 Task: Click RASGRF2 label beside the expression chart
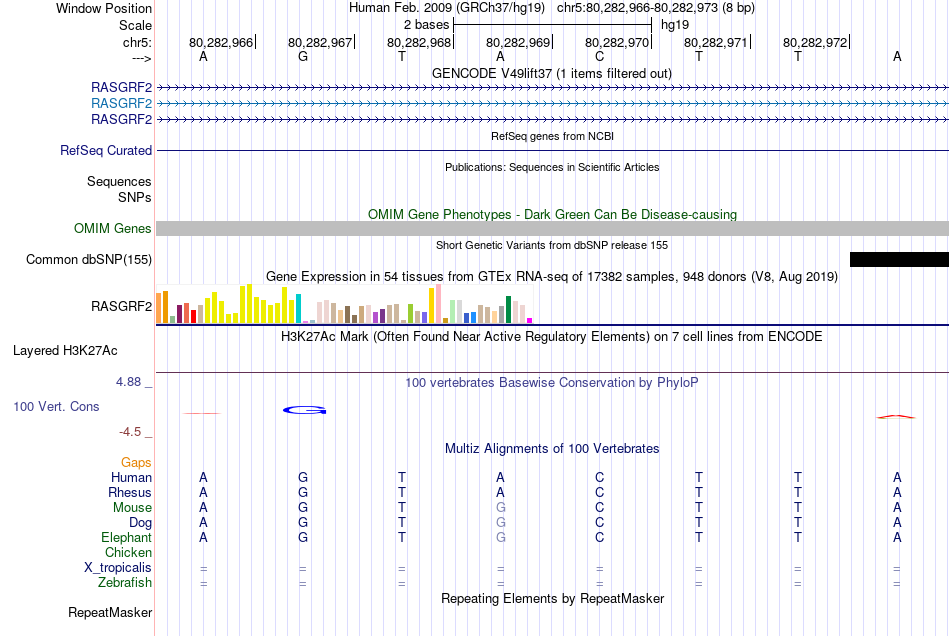(121, 306)
